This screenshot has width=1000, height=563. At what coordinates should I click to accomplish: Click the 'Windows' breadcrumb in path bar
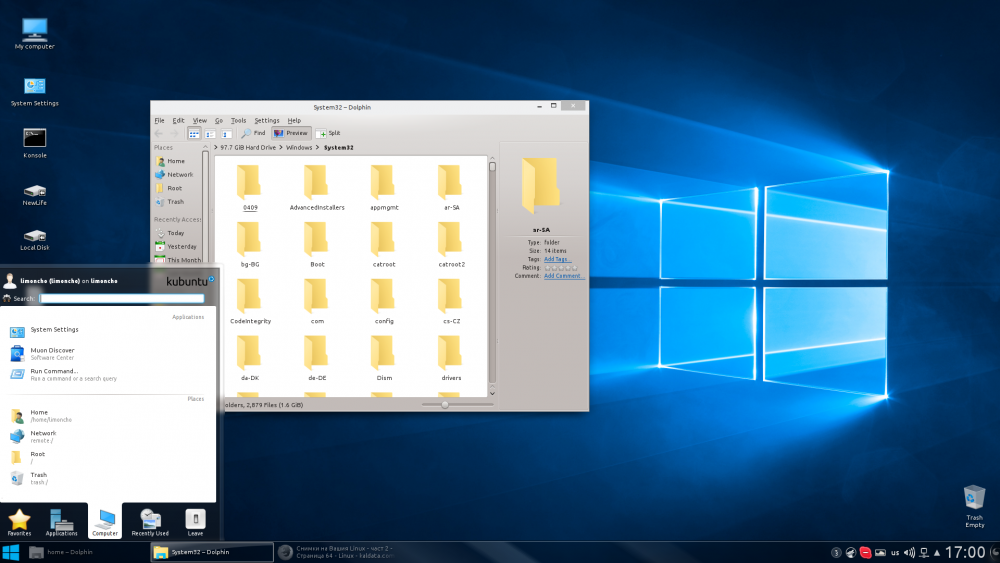(x=299, y=148)
